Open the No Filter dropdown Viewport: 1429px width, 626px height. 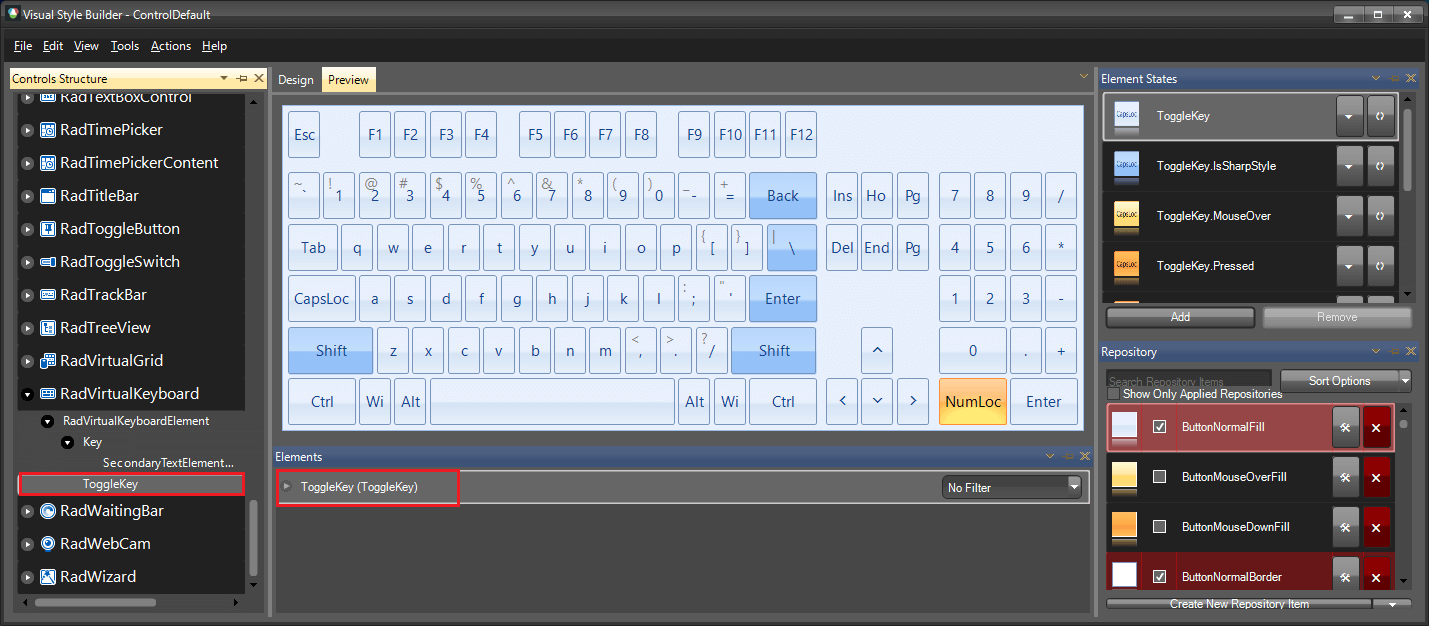[1074, 487]
